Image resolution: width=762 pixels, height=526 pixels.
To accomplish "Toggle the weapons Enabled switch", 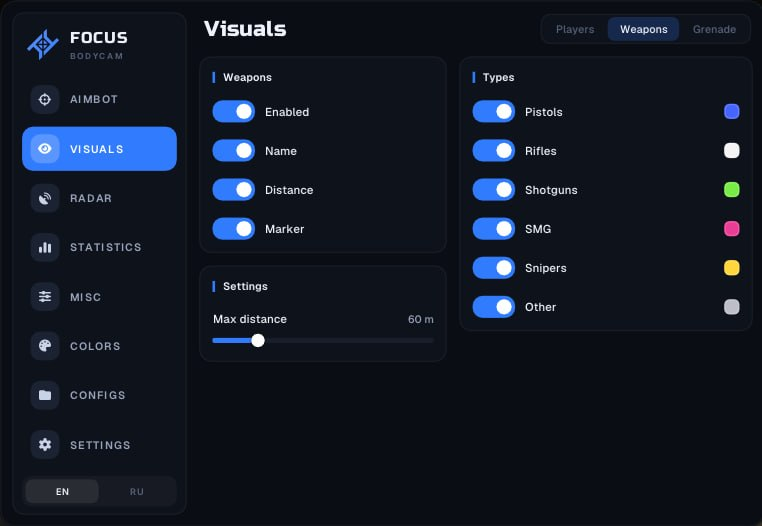I will pos(234,112).
